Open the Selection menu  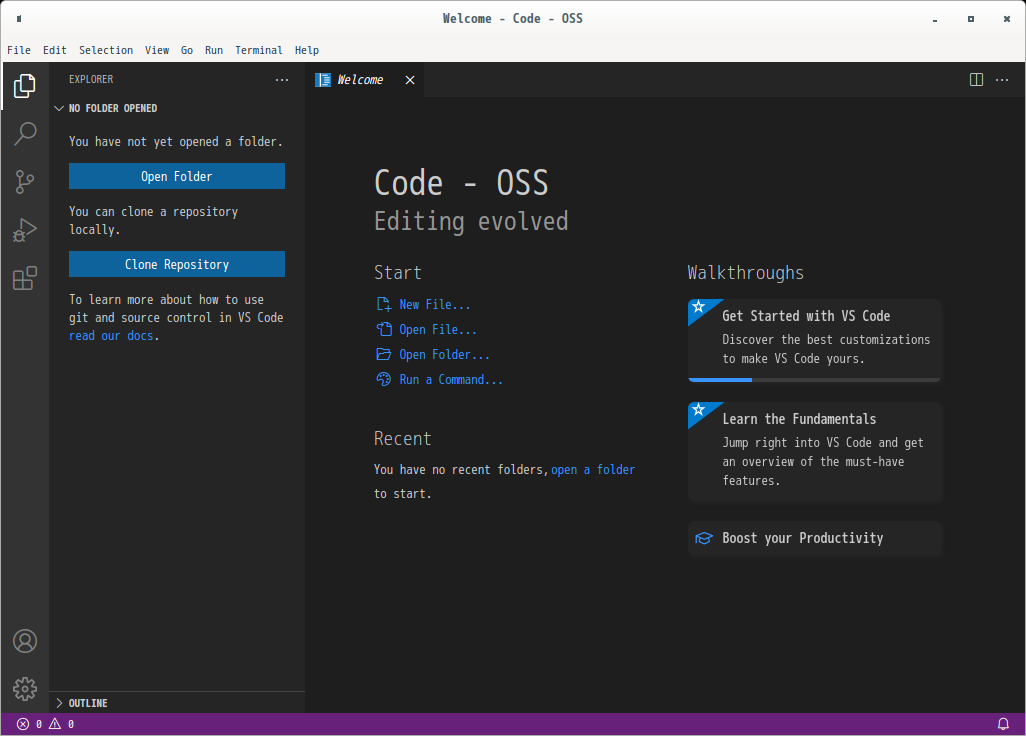click(x=106, y=50)
